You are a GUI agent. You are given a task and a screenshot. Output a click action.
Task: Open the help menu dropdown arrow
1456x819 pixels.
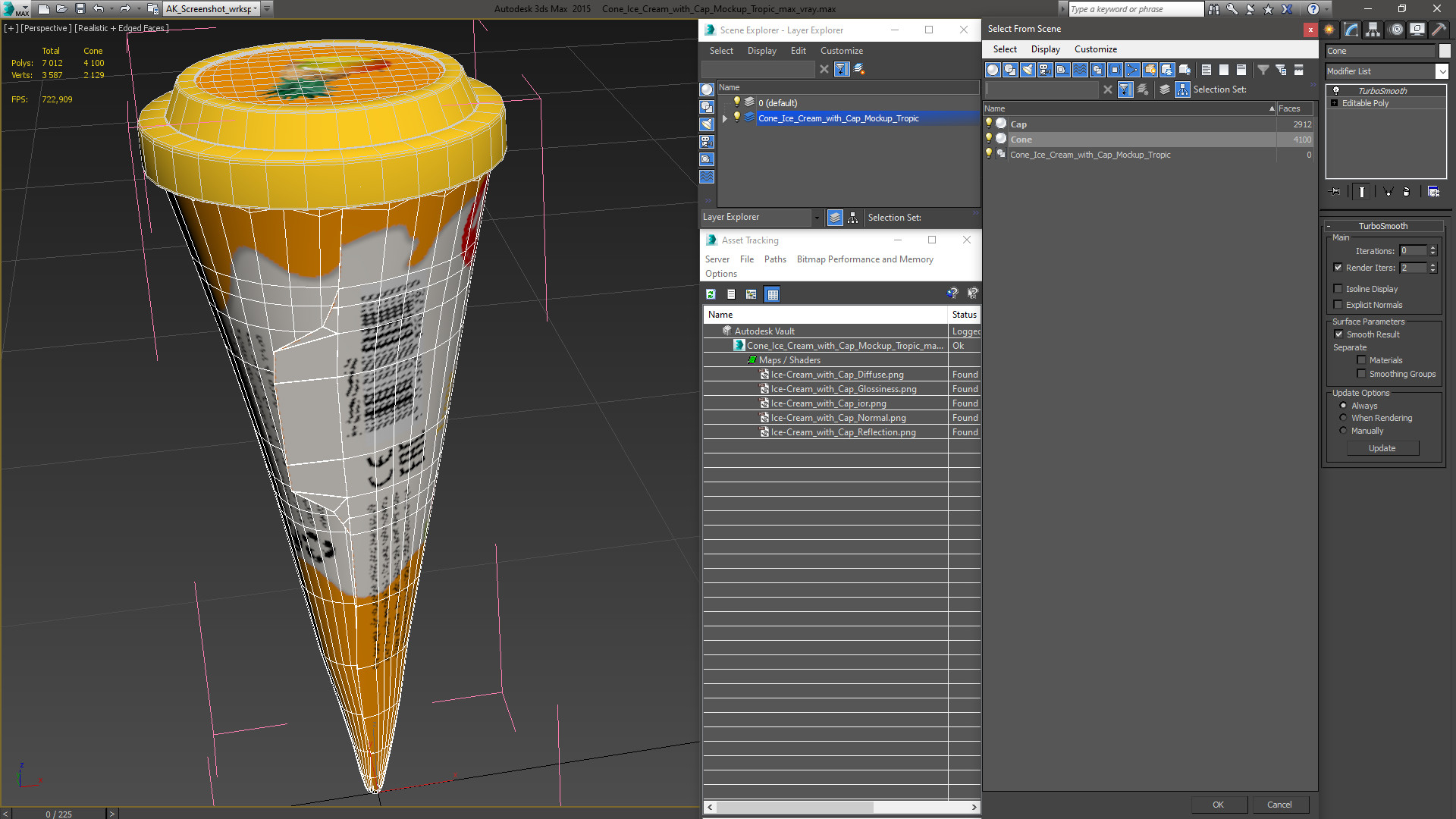coord(1327,9)
